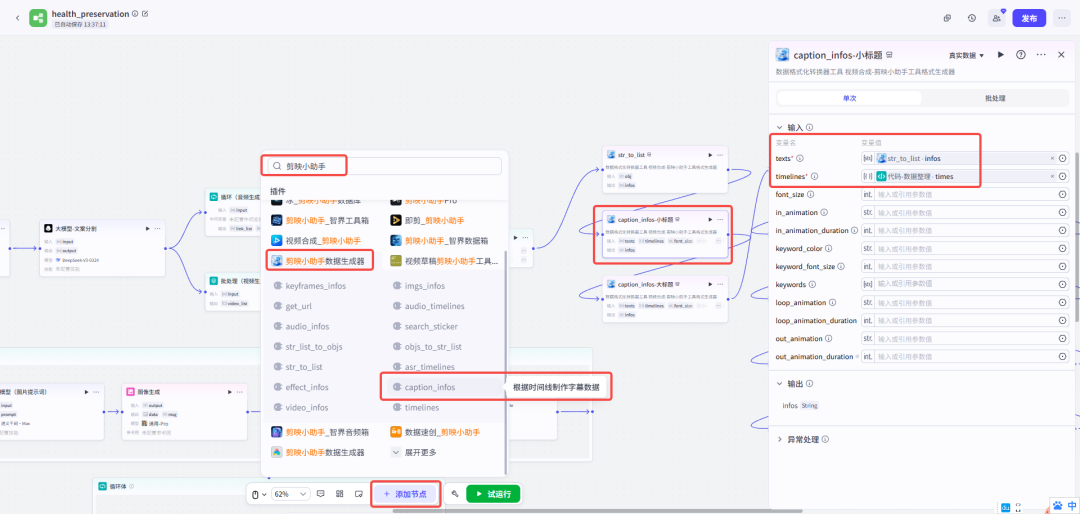Choose the imgs_infos tool

click(x=425, y=285)
